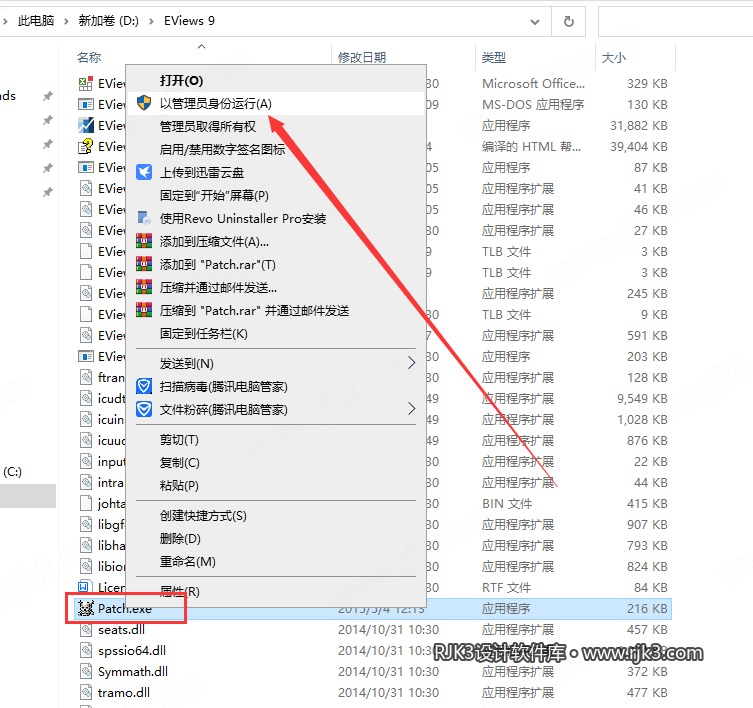
Task: Click the johta BIN file icon
Action: point(86,503)
